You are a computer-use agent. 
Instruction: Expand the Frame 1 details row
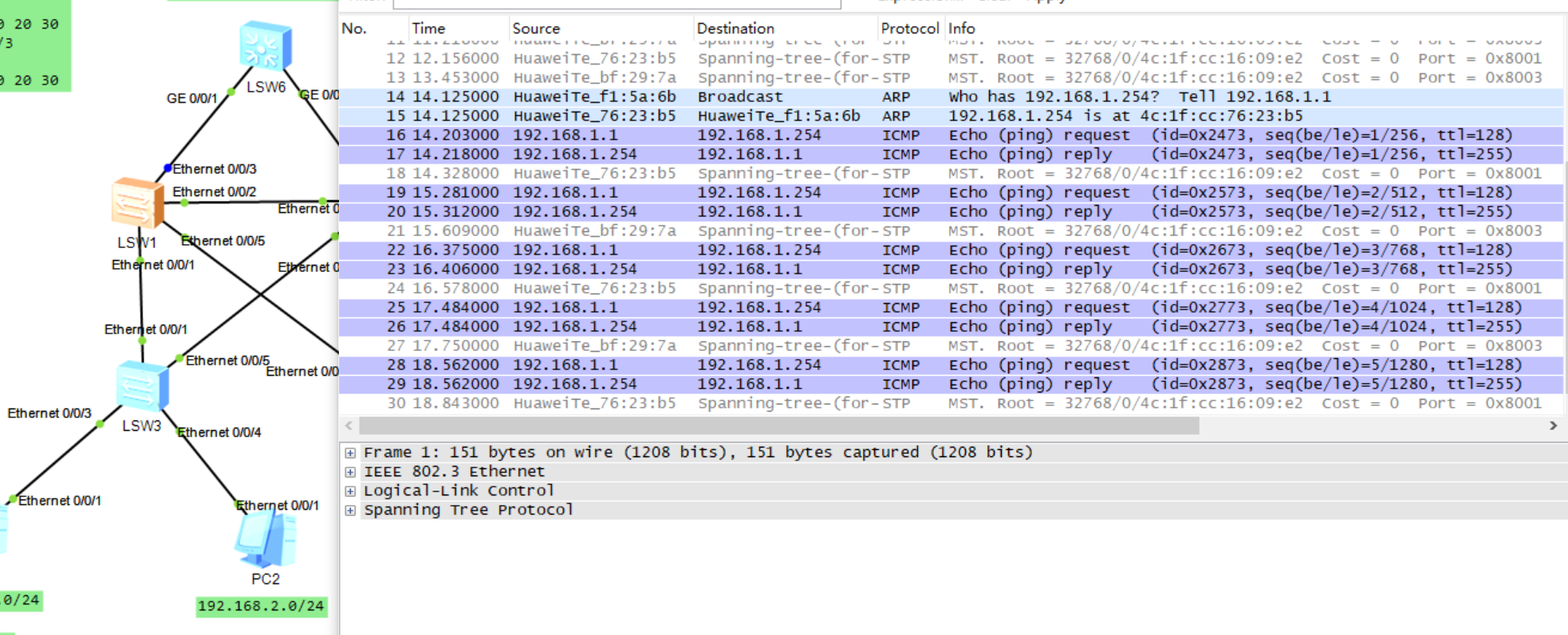350,452
